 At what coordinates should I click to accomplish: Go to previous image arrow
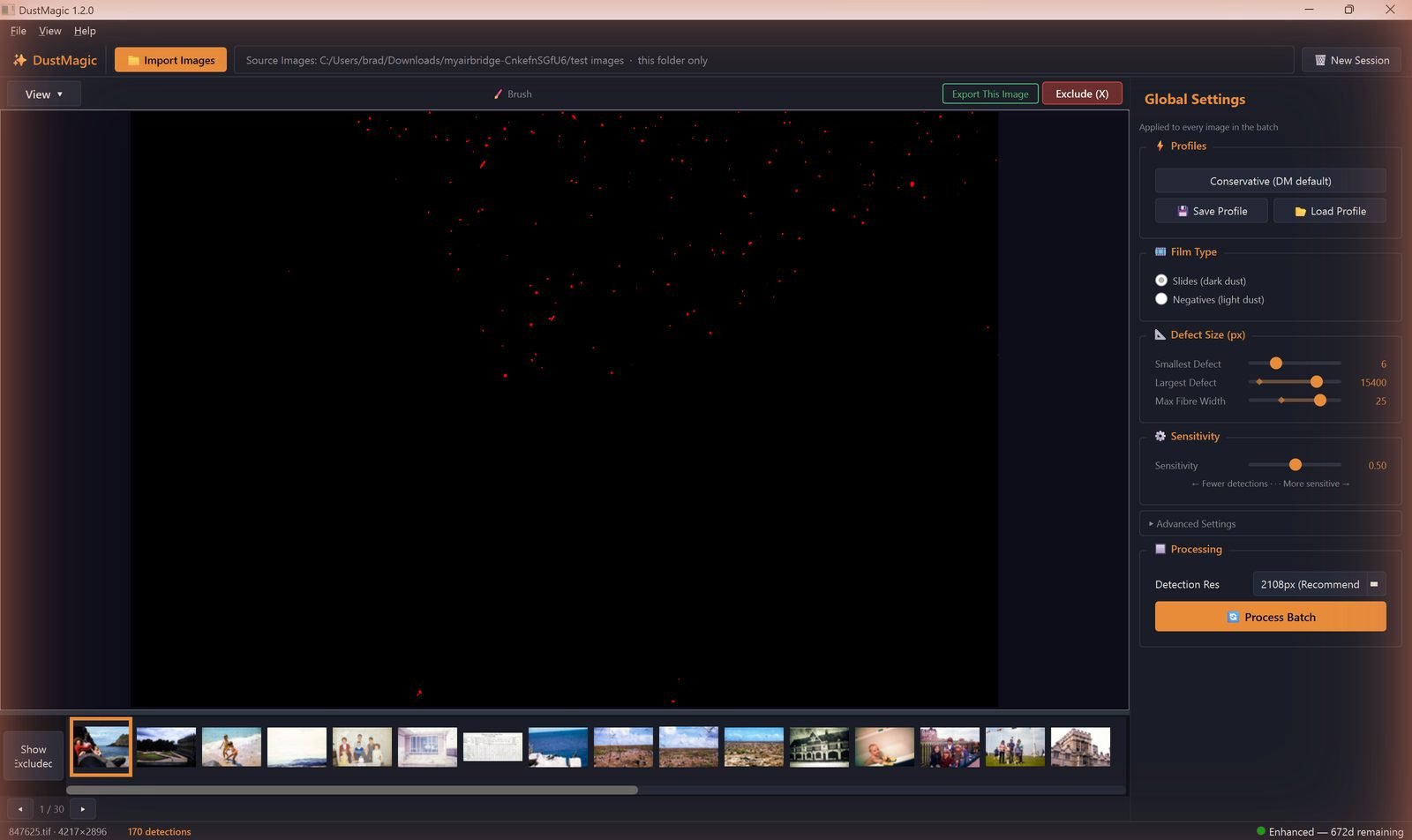point(20,808)
